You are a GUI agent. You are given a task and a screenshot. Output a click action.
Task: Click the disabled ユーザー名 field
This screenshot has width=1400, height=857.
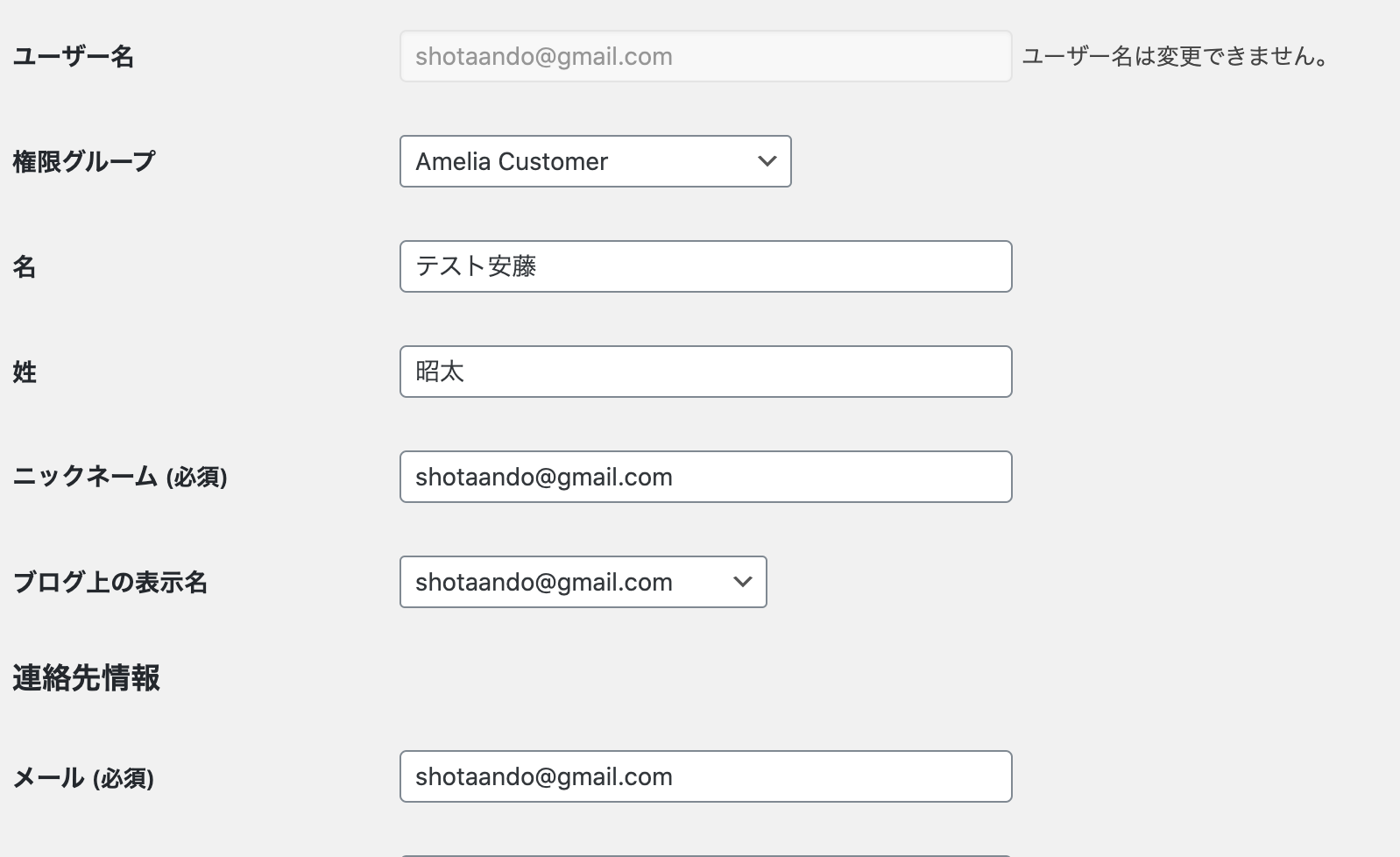(x=706, y=56)
